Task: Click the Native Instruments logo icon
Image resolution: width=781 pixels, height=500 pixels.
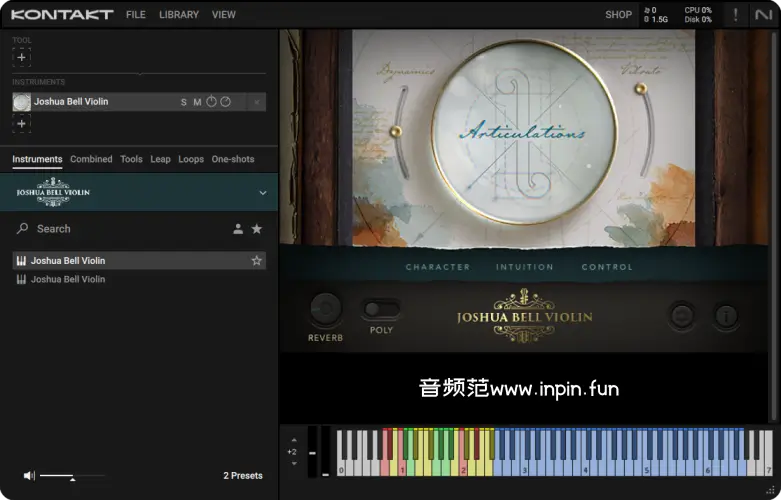Action: (x=763, y=14)
